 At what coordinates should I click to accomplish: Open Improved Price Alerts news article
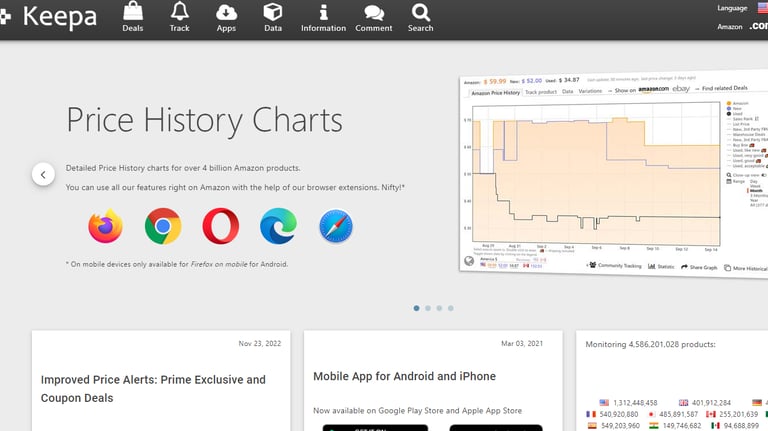pyautogui.click(x=153, y=389)
